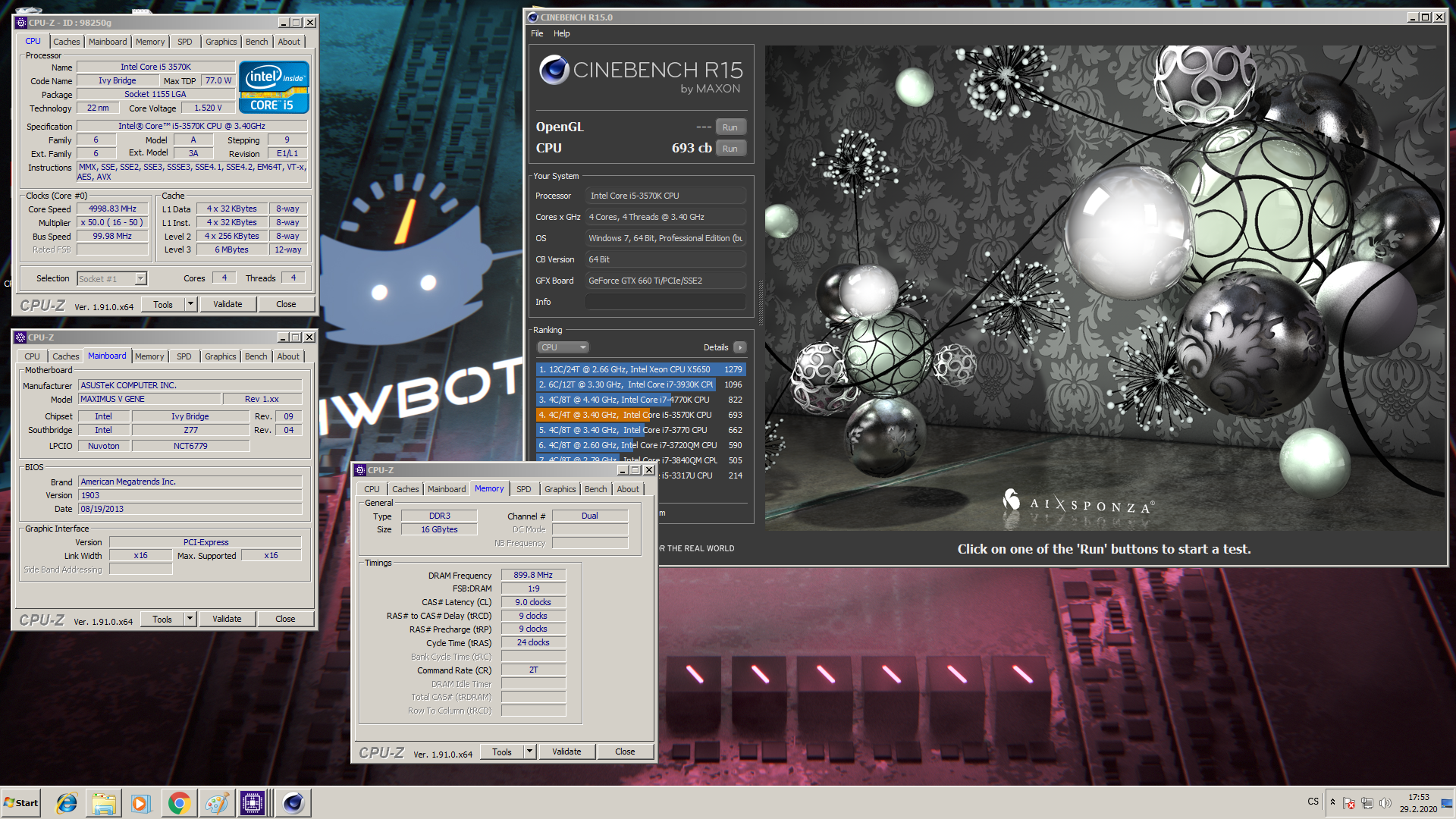Screen dimensions: 1456x819
Task: Click the Core Speed 4998.83 MHz value
Action: click(112, 209)
